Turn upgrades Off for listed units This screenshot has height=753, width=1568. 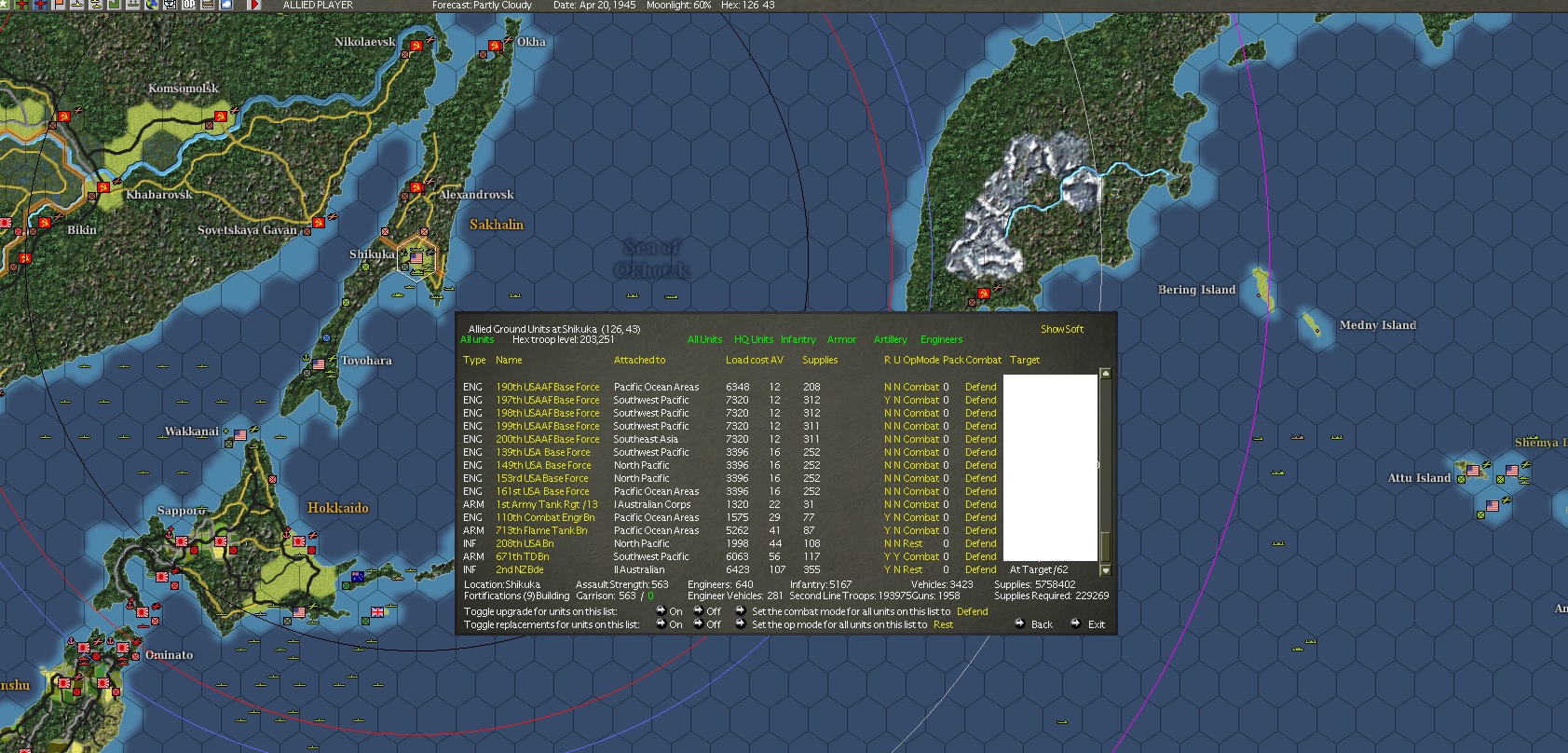click(x=700, y=611)
